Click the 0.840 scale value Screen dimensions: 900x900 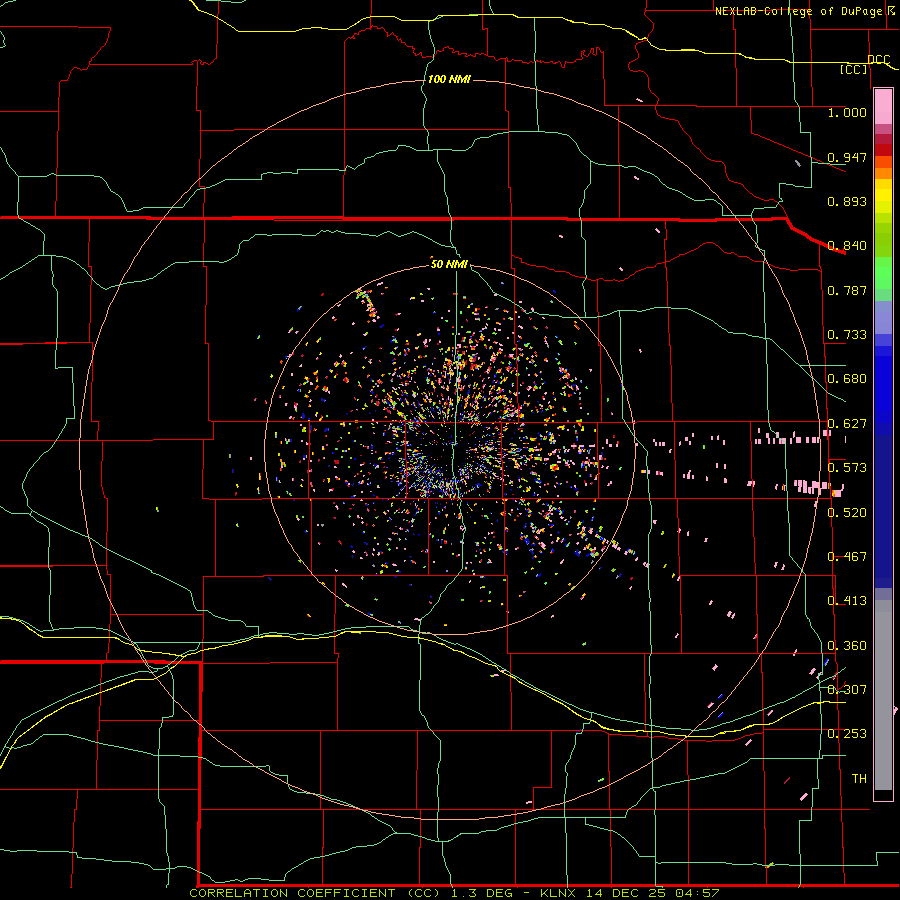coord(847,246)
